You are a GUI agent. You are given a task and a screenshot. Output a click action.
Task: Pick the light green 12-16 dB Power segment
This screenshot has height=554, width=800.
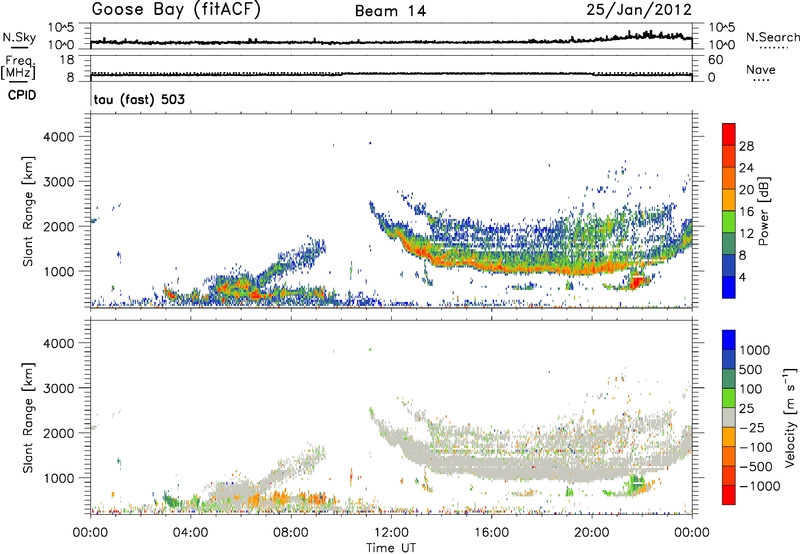click(x=729, y=222)
